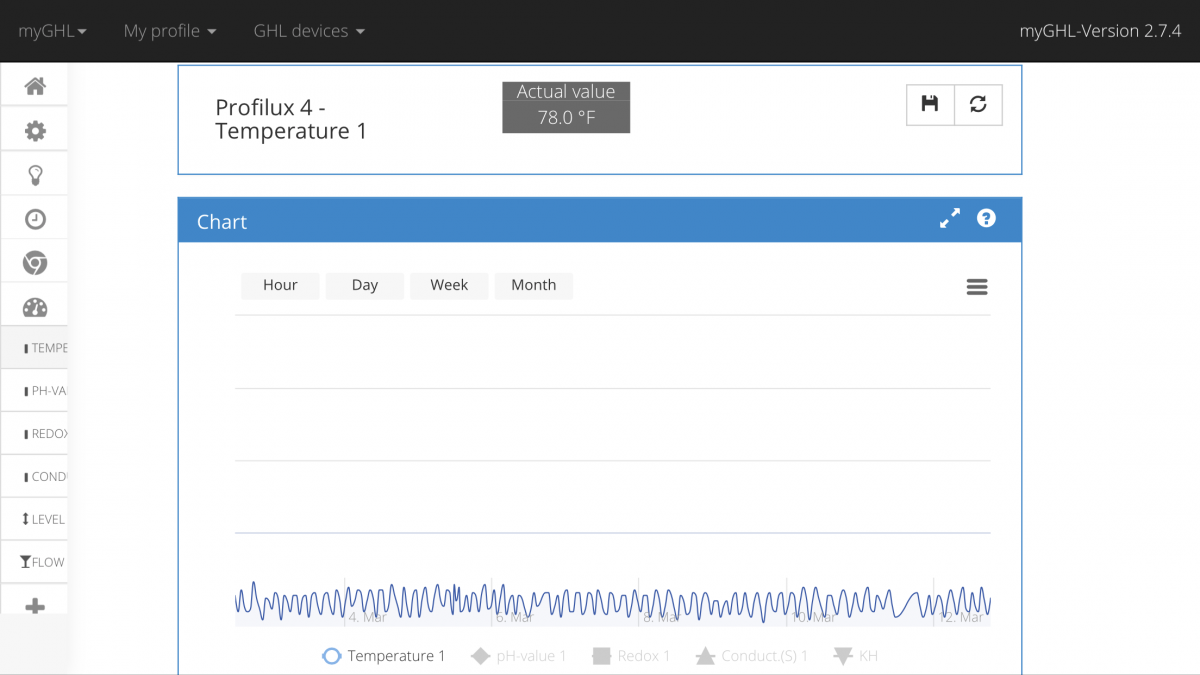The width and height of the screenshot is (1200, 675).
Task: Click the Profilux 4 - Temperature 1 title
Action: coord(291,119)
